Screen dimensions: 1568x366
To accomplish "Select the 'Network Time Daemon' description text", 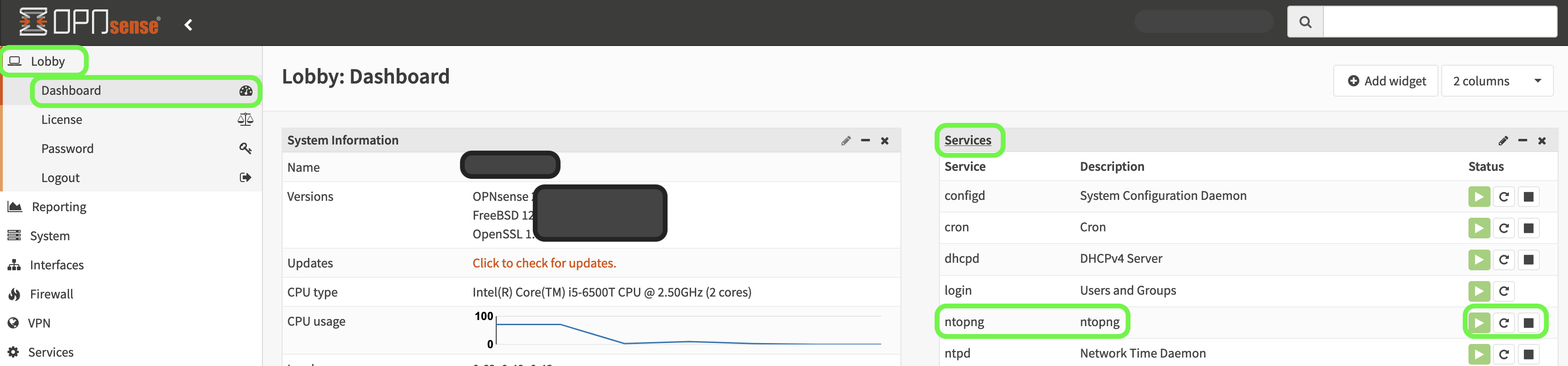I will coord(1143,354).
